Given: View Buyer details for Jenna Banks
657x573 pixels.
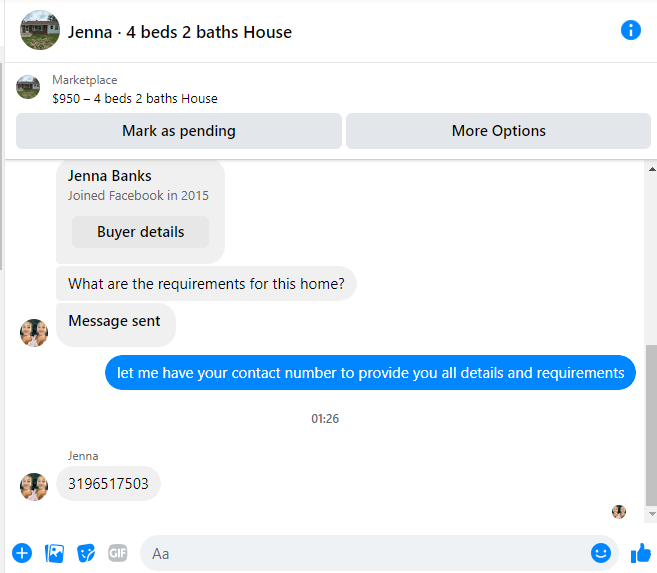Looking at the screenshot, I should [140, 232].
